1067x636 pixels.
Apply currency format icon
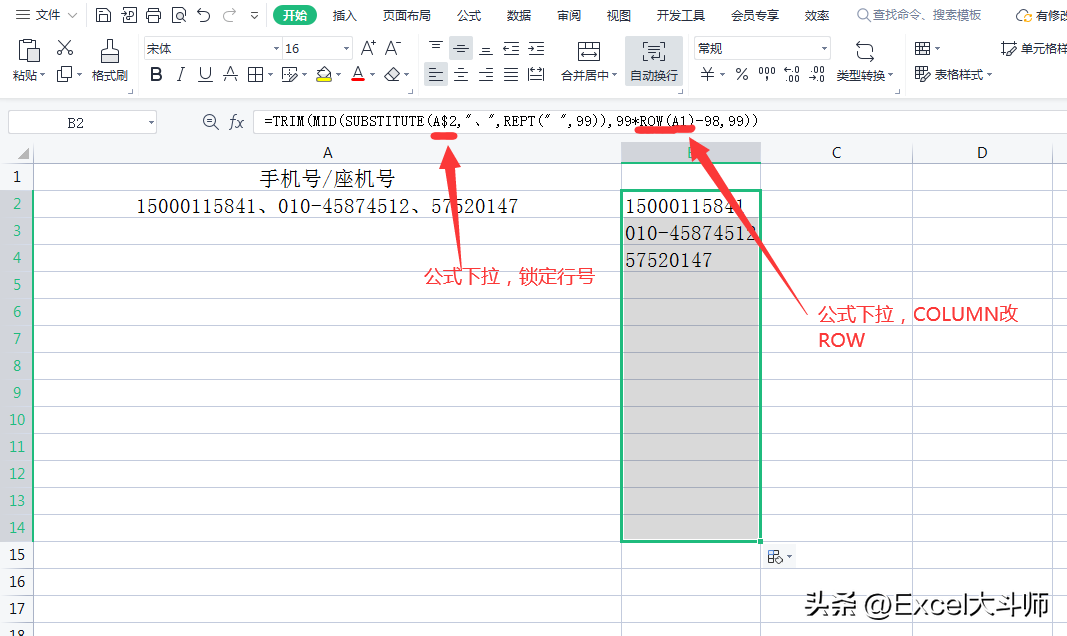[x=708, y=75]
